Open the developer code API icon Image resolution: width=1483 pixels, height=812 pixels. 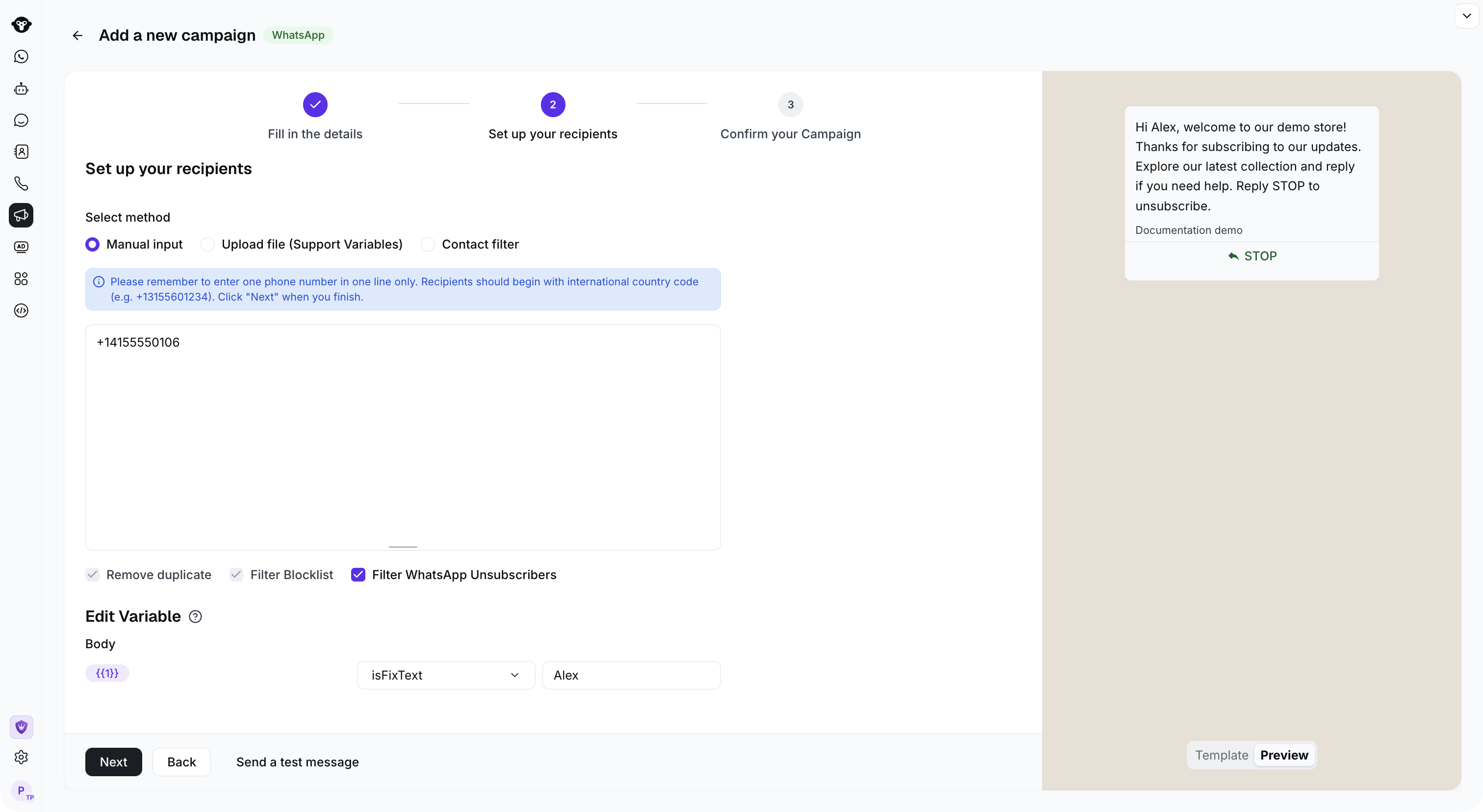[21, 311]
